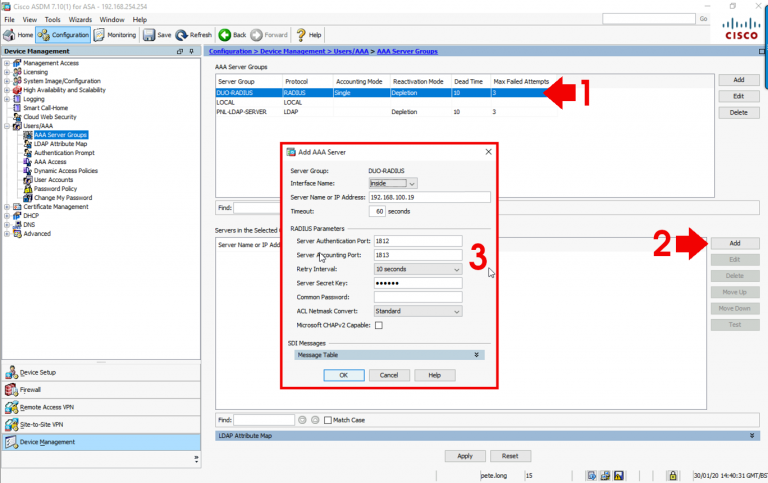Image resolution: width=768 pixels, height=483 pixels.
Task: Enable Match Case checkbox
Action: [328, 420]
